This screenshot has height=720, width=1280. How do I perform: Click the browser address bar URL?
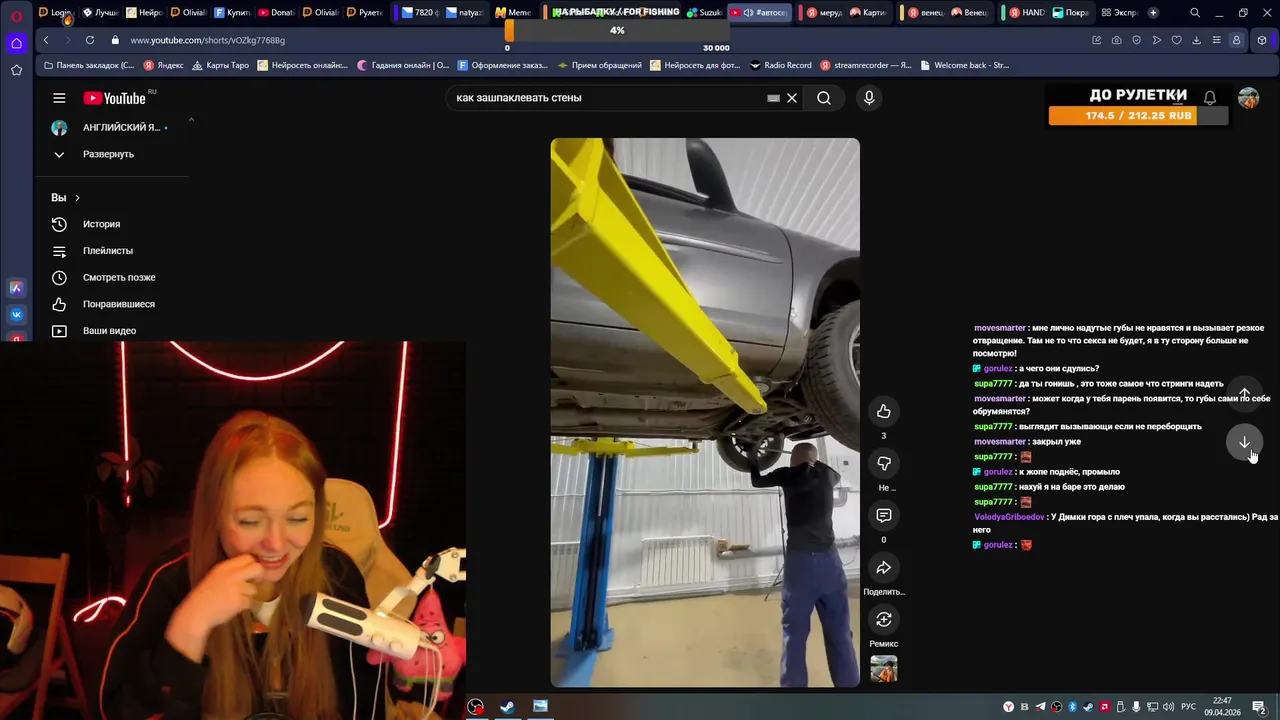click(207, 40)
